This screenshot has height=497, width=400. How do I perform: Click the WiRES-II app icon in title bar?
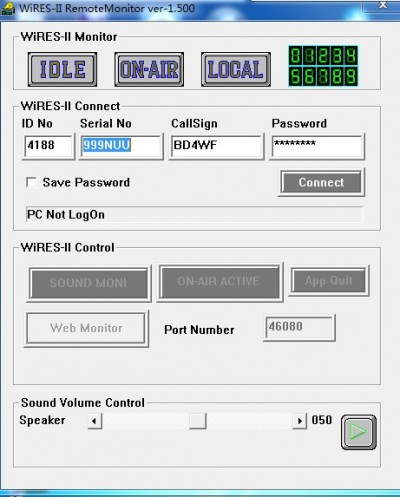point(8,8)
